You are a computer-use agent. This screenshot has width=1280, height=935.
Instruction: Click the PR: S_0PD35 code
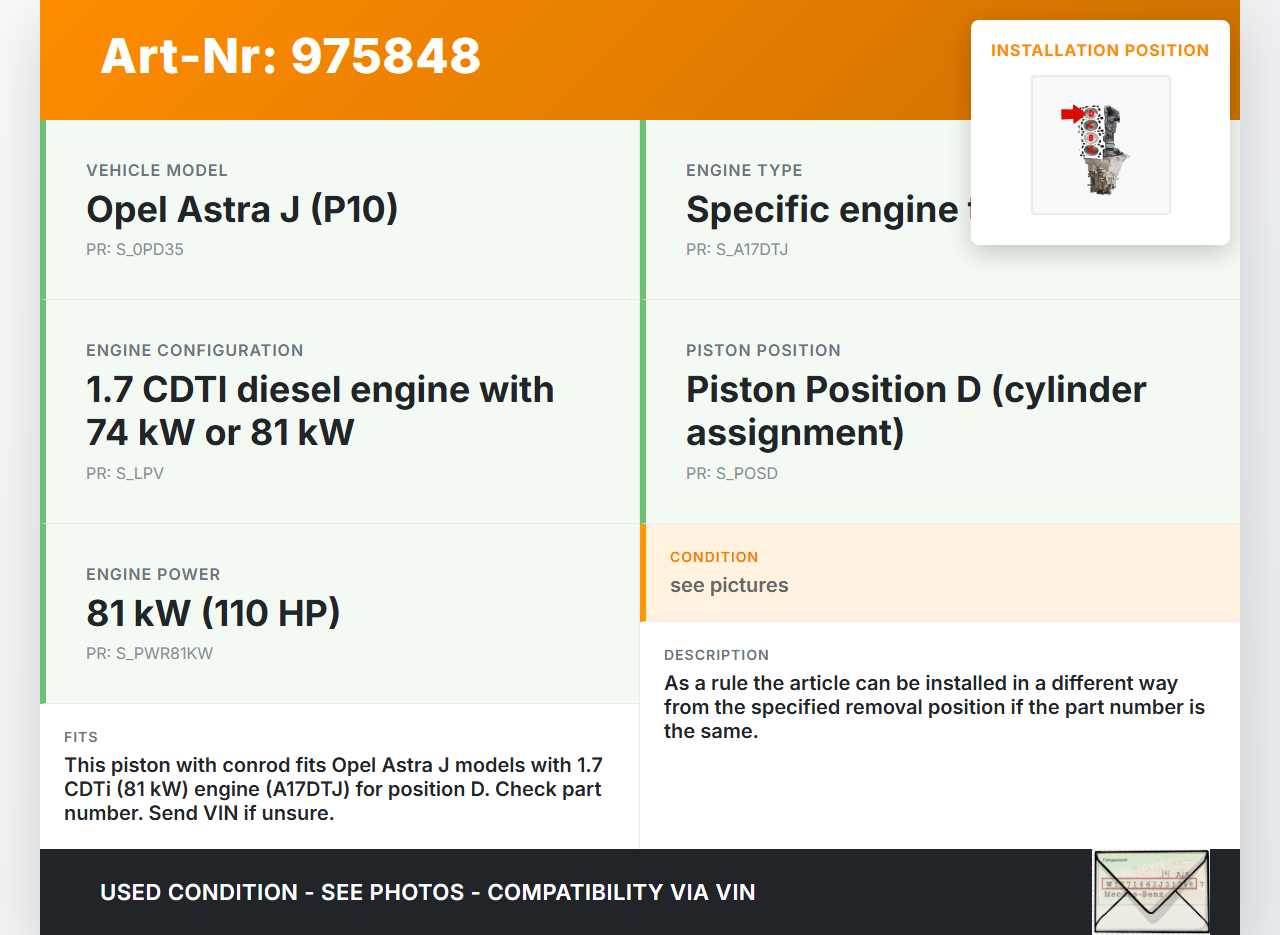135,250
